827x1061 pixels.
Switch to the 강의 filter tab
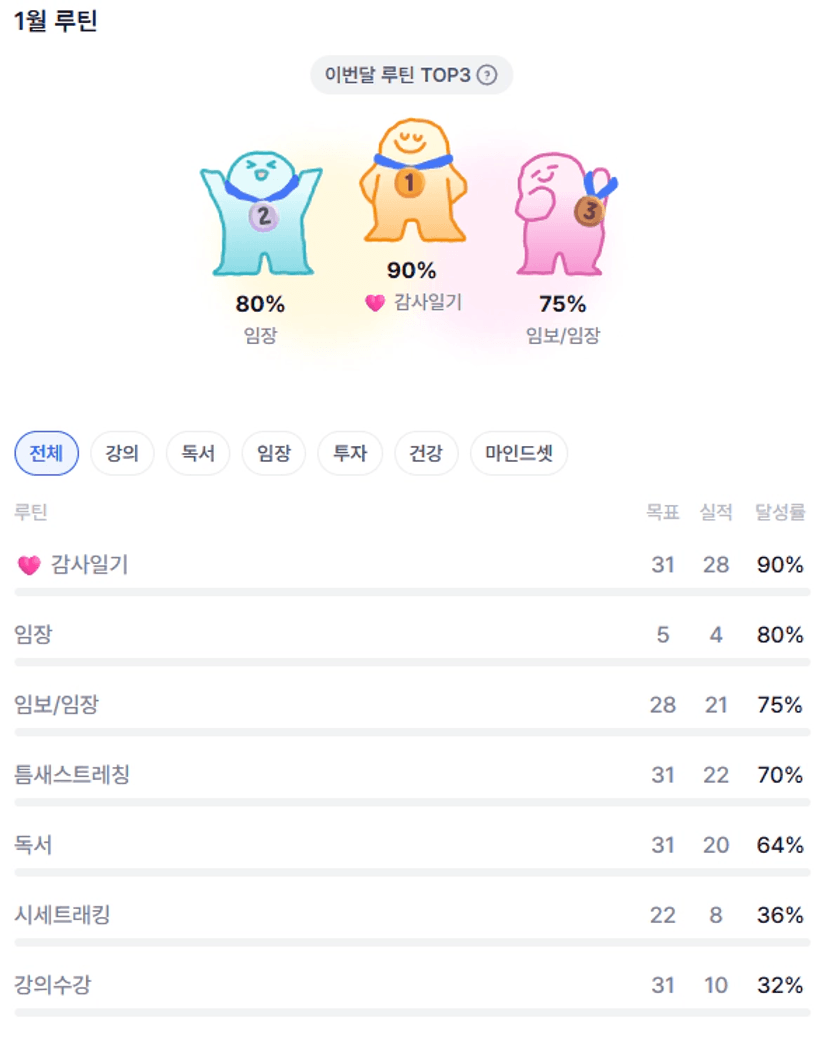pyautogui.click(x=122, y=454)
